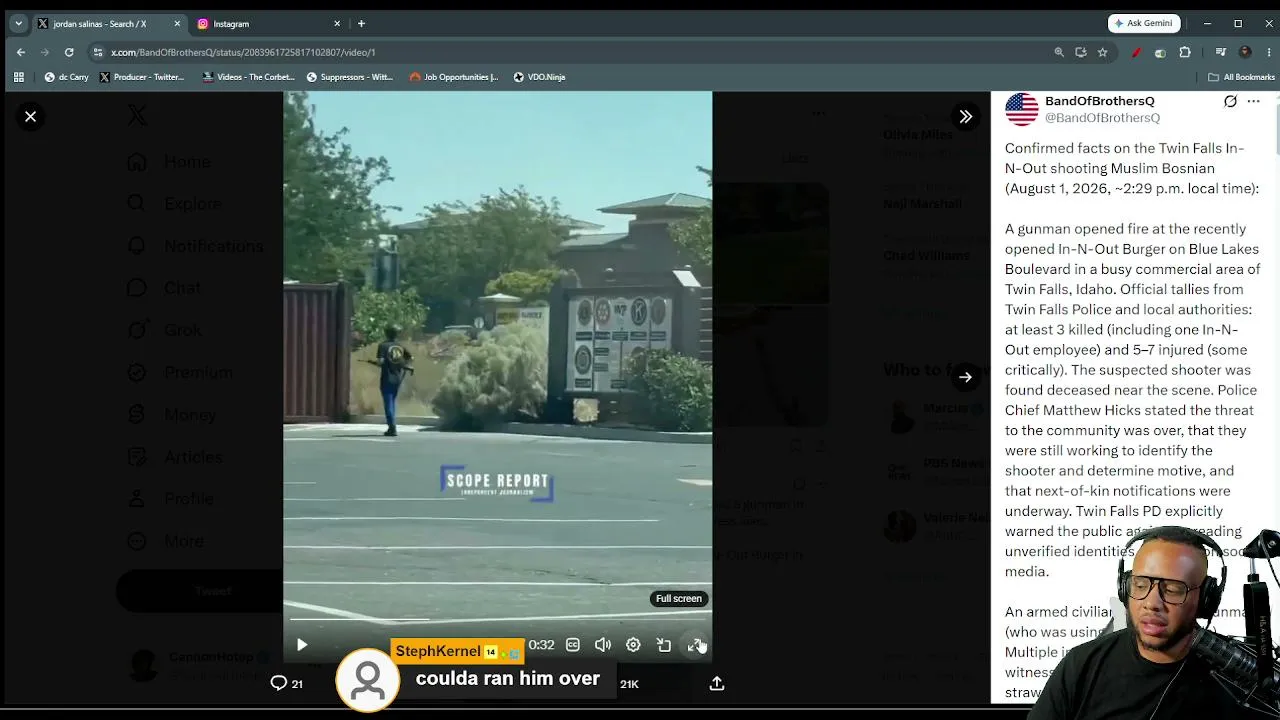Image resolution: width=1280 pixels, height=720 pixels.
Task: Pop video out to picture-in-picture
Action: pyautogui.click(x=664, y=645)
